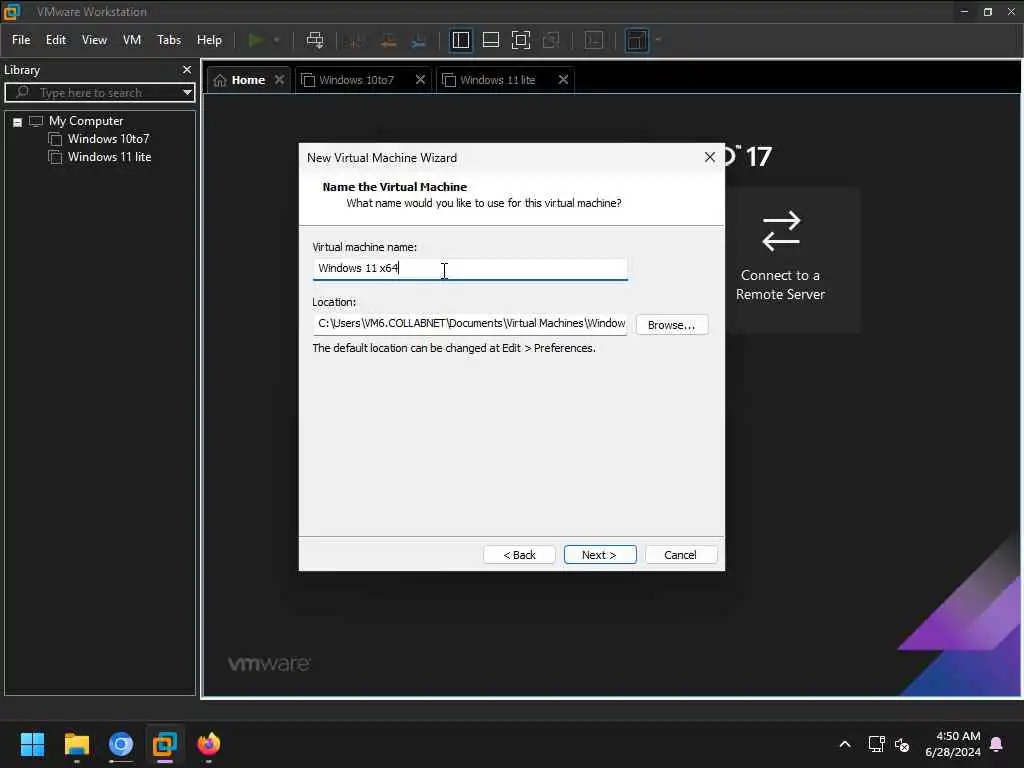The width and height of the screenshot is (1024, 768).
Task: Select Windows 10to7 in Library tree
Action: click(108, 138)
